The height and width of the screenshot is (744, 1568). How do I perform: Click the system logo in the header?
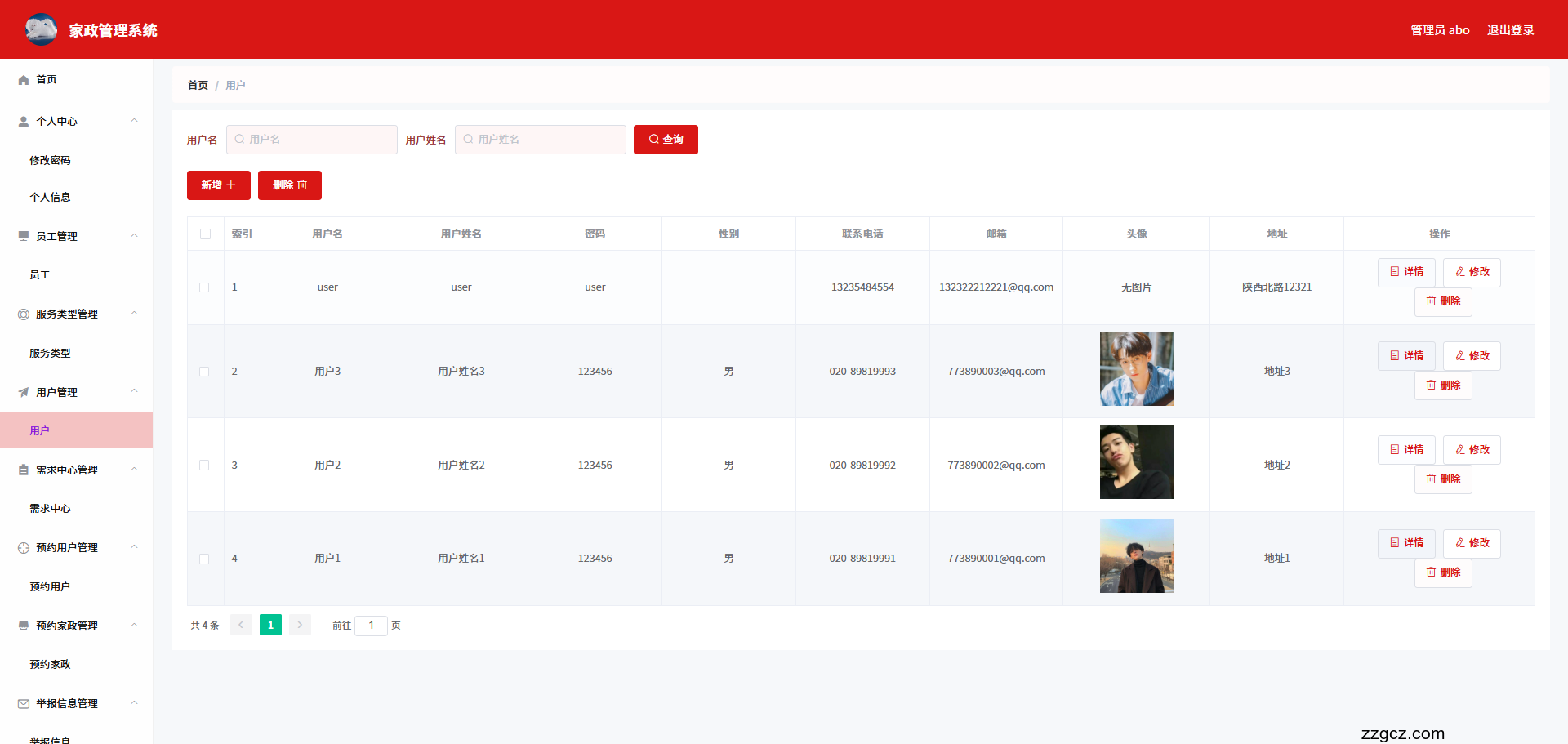click(x=41, y=29)
